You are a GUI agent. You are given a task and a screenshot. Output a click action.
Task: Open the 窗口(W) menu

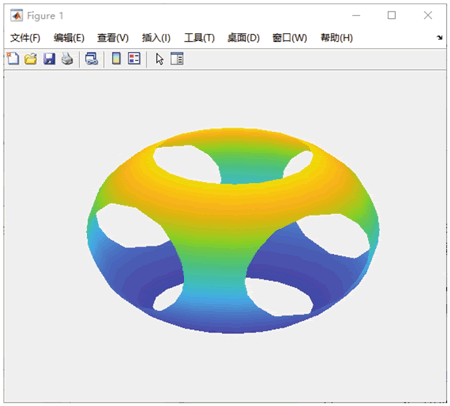[x=289, y=38]
